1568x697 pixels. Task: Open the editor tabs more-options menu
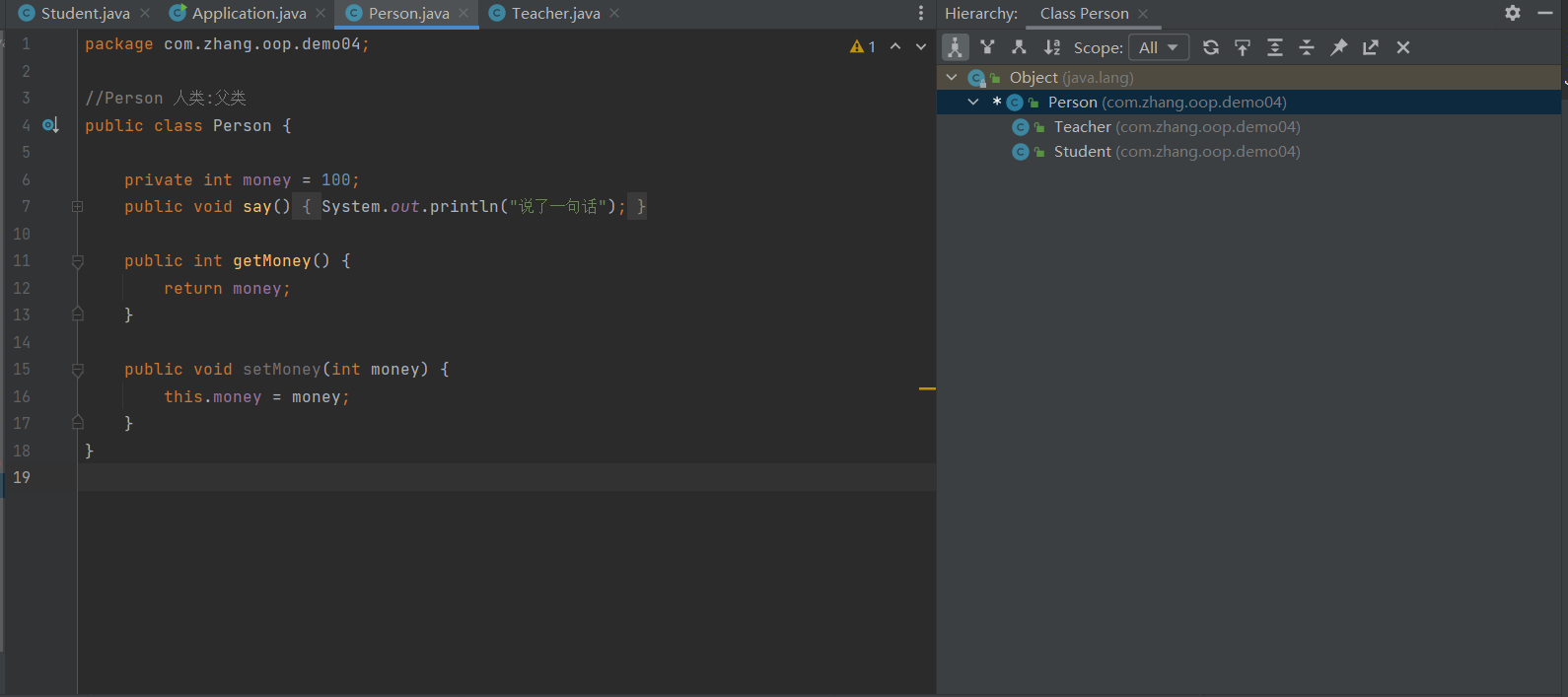(920, 14)
